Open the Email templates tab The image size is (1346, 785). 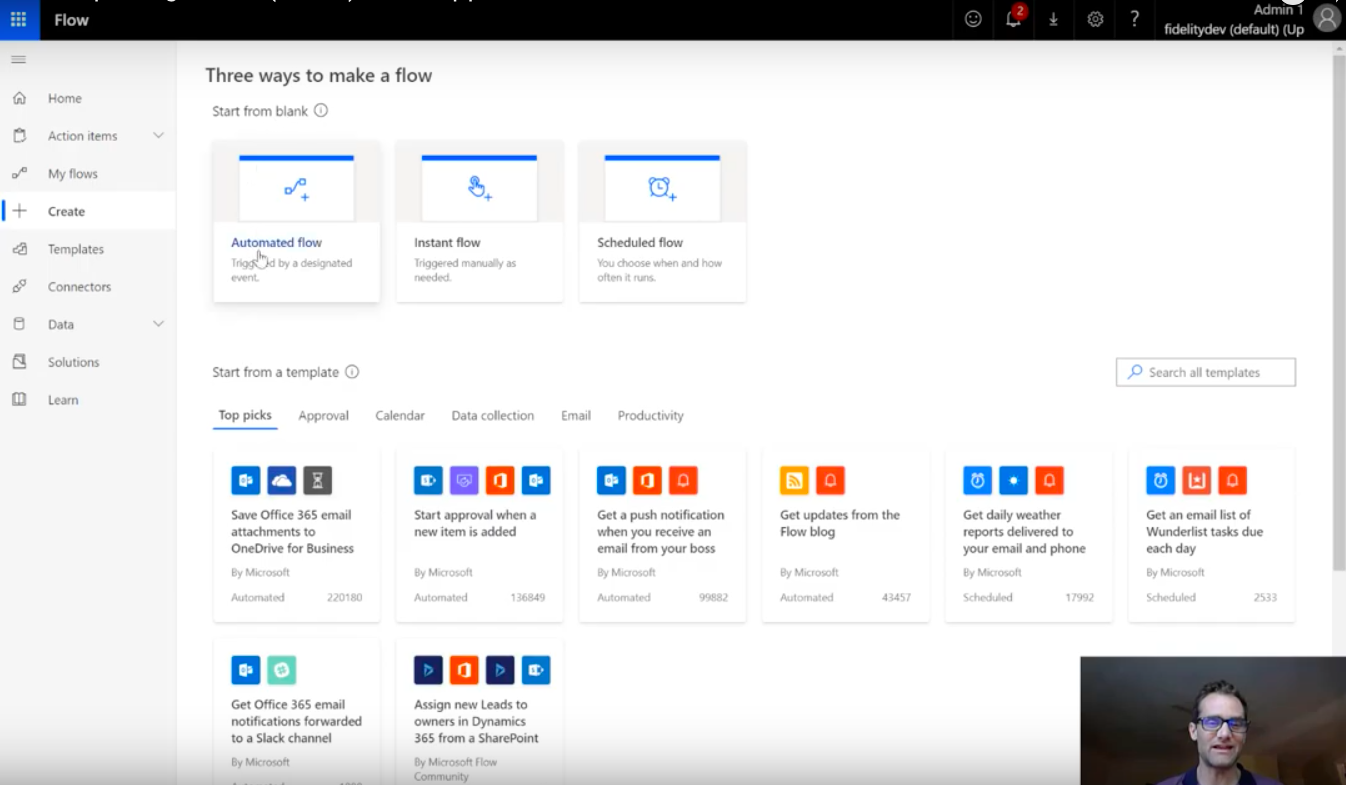(x=576, y=416)
